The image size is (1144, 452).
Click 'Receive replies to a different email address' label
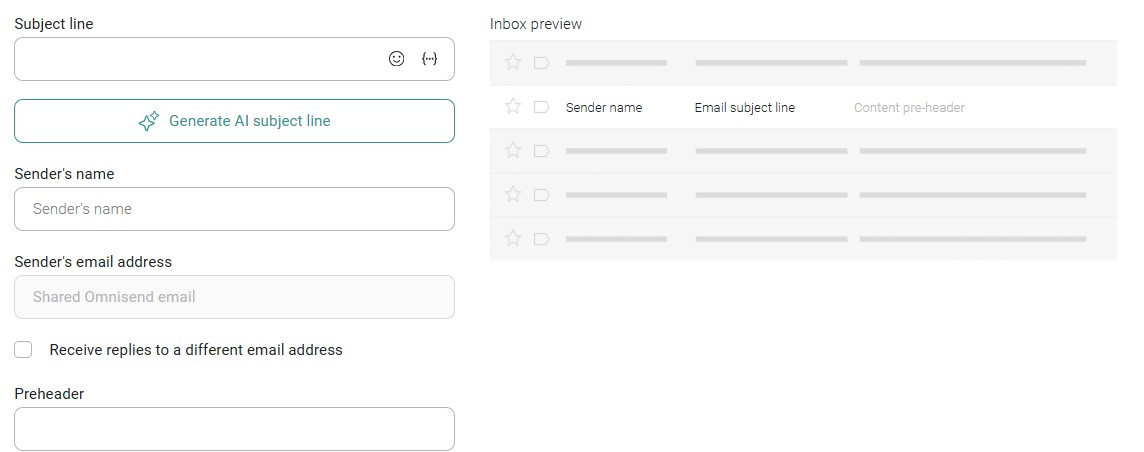tap(196, 350)
